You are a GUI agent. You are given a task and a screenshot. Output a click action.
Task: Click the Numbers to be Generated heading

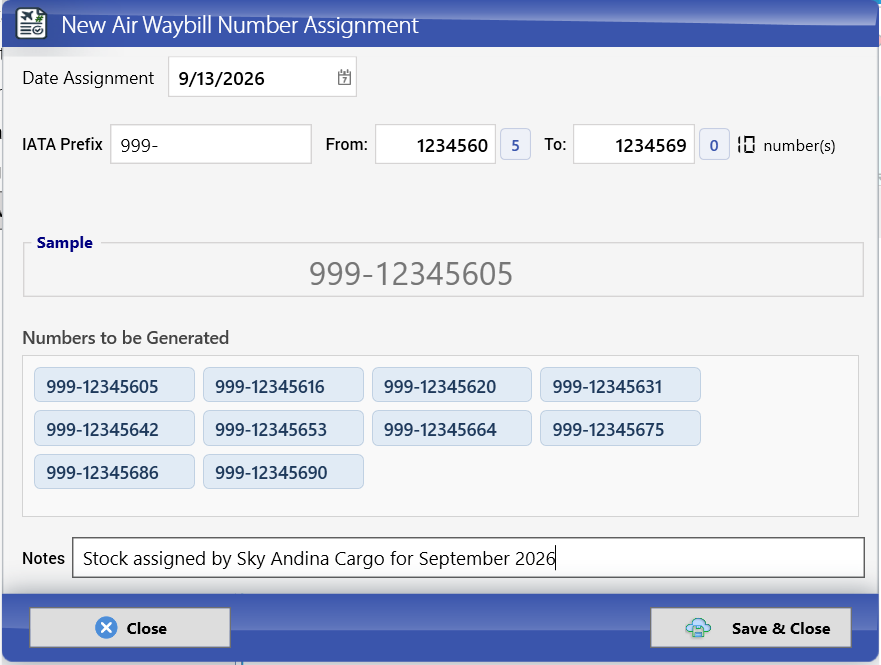(x=125, y=338)
